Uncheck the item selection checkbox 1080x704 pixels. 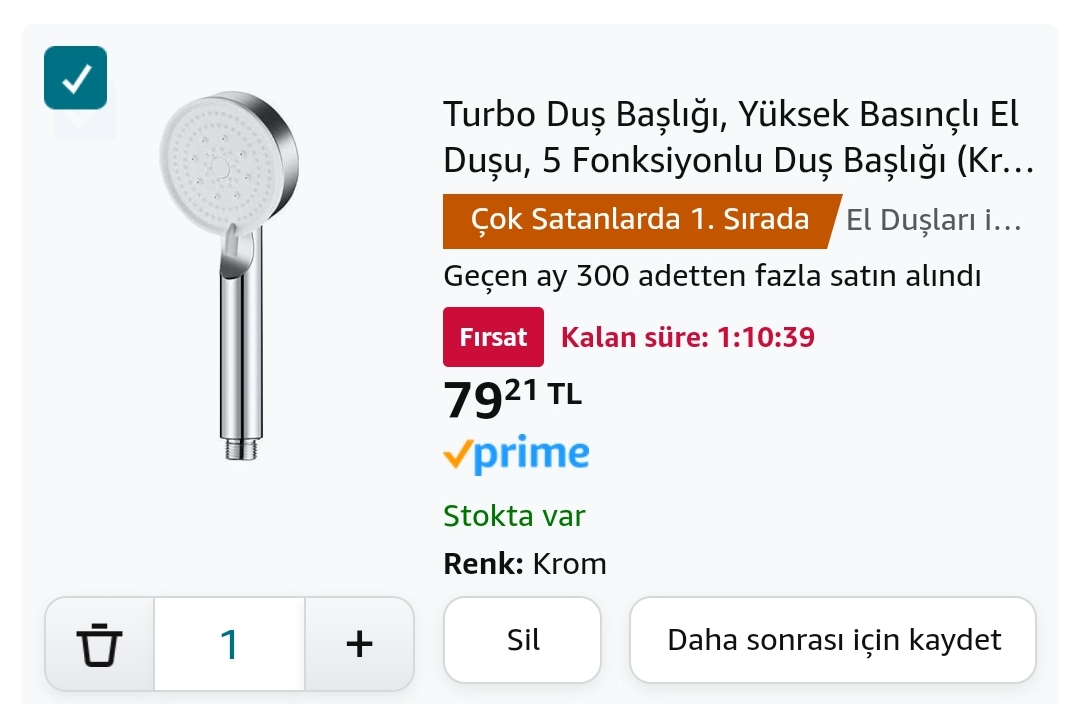(x=75, y=78)
